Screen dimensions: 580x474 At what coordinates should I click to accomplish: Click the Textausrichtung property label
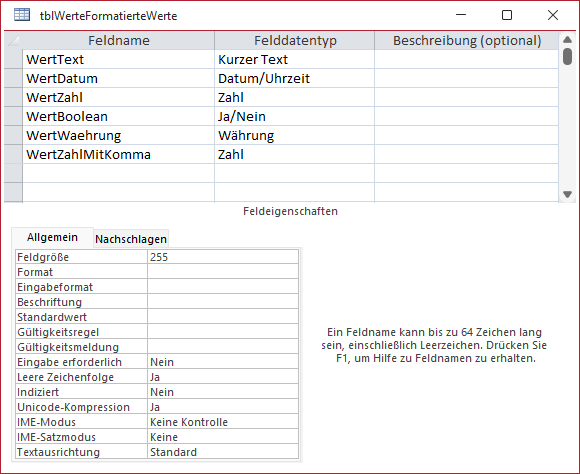(x=81, y=452)
